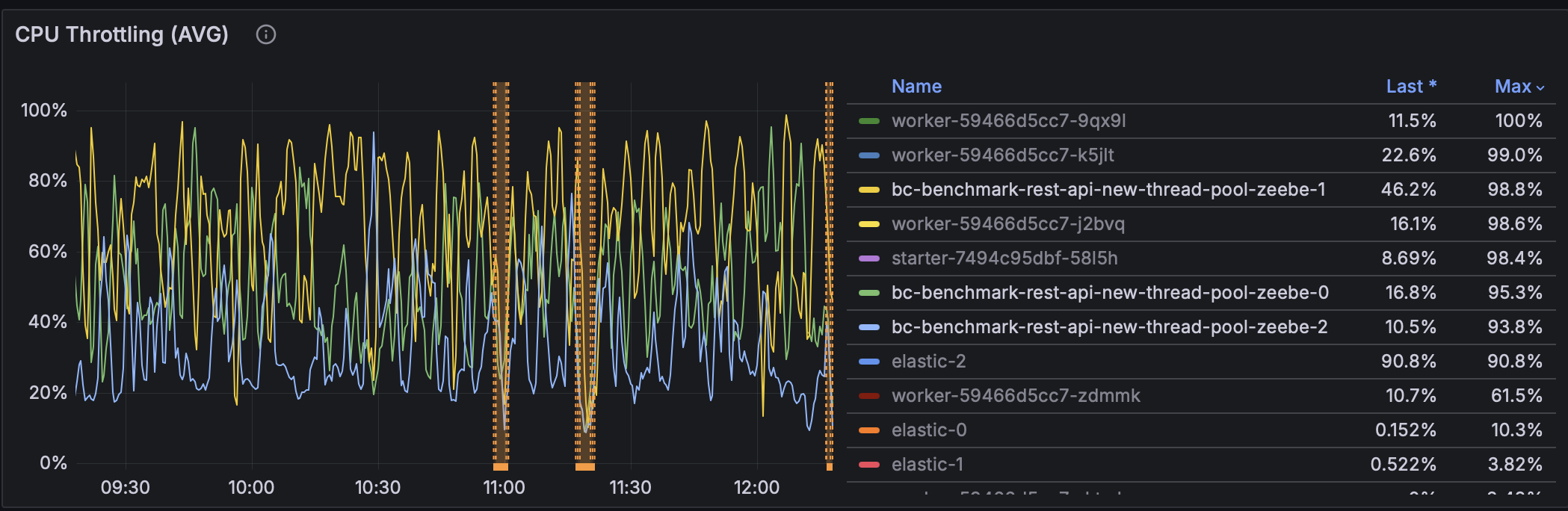The height and width of the screenshot is (511, 1568).
Task: Click the yellow color icon for worker-59466d5cc7-j2bvq
Action: click(869, 224)
